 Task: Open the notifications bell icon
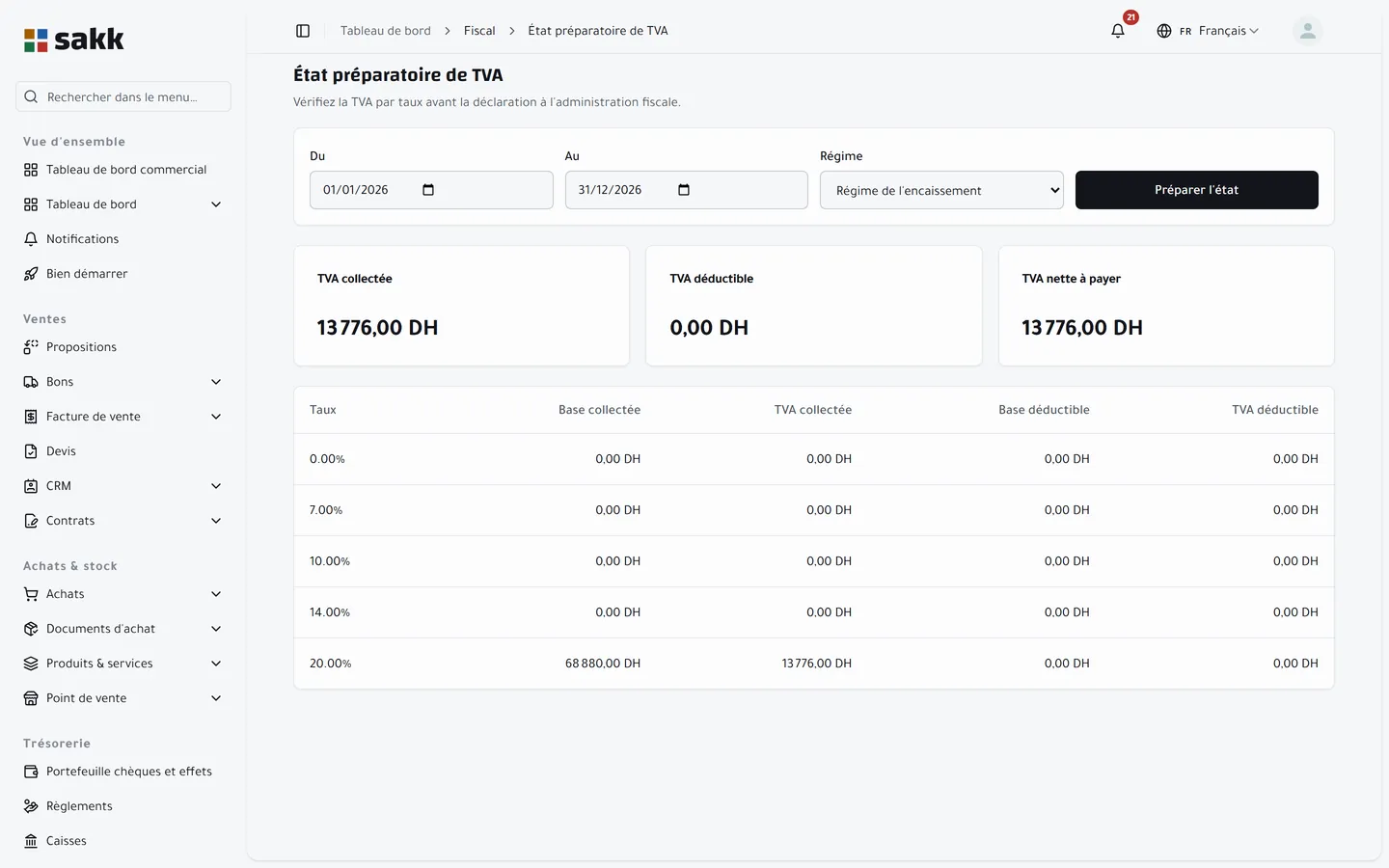pos(1118,31)
